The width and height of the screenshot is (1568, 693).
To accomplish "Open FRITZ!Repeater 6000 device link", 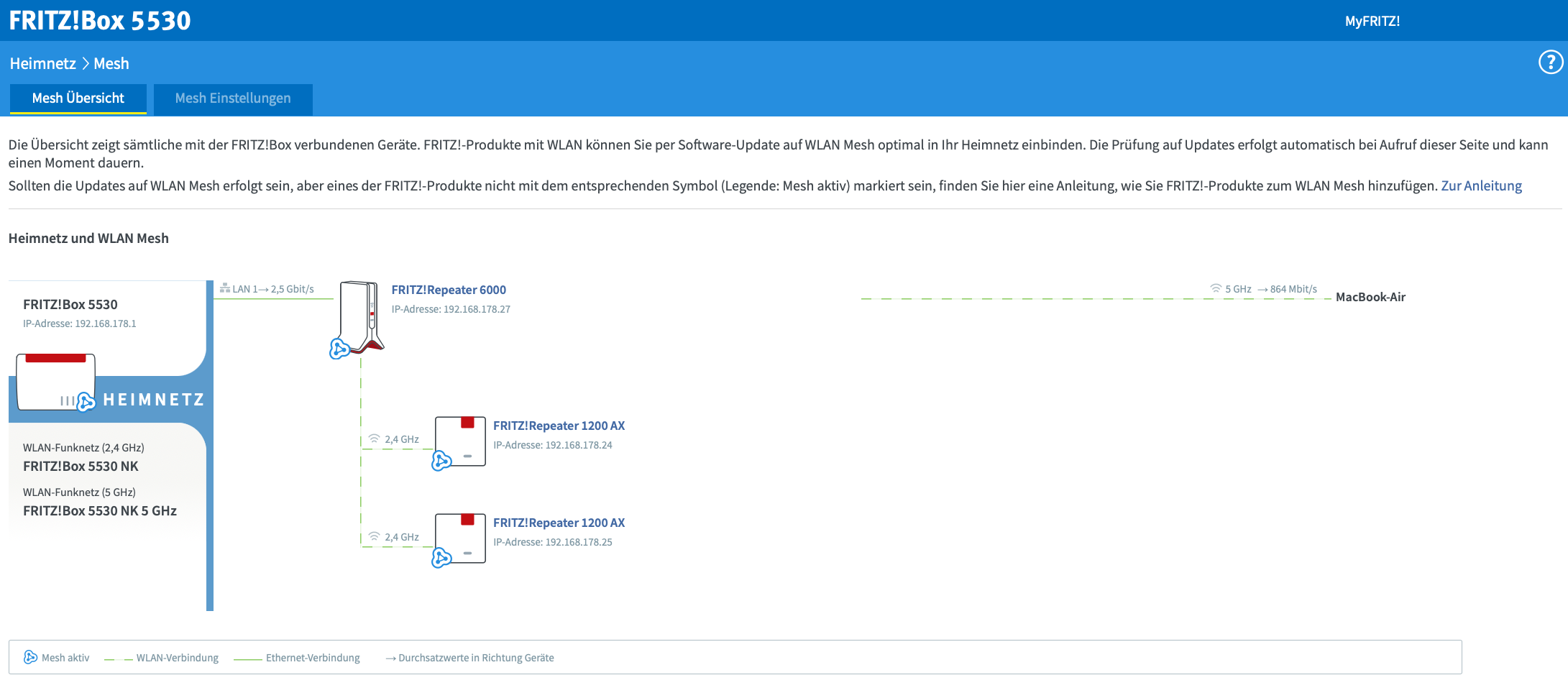I will 449,290.
